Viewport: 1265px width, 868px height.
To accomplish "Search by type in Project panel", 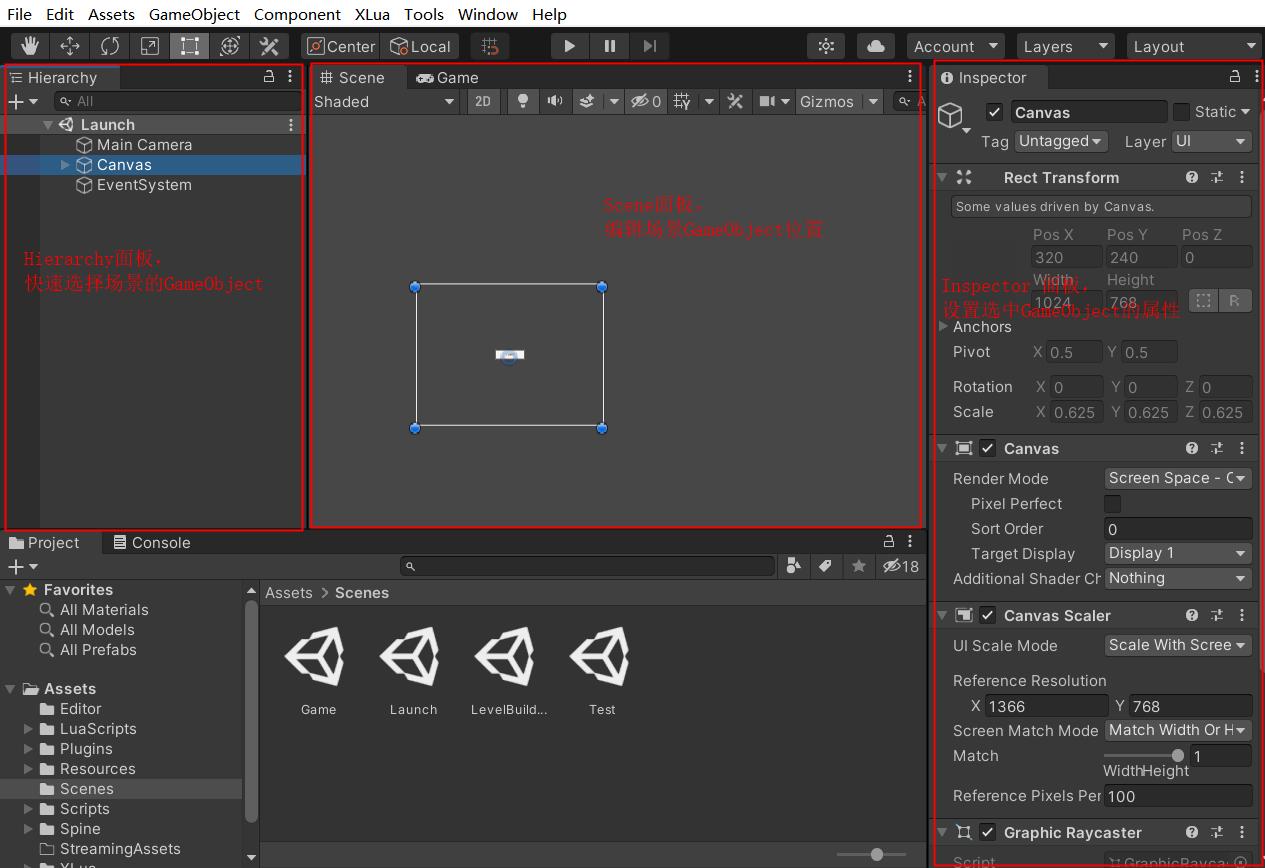I will [794, 566].
